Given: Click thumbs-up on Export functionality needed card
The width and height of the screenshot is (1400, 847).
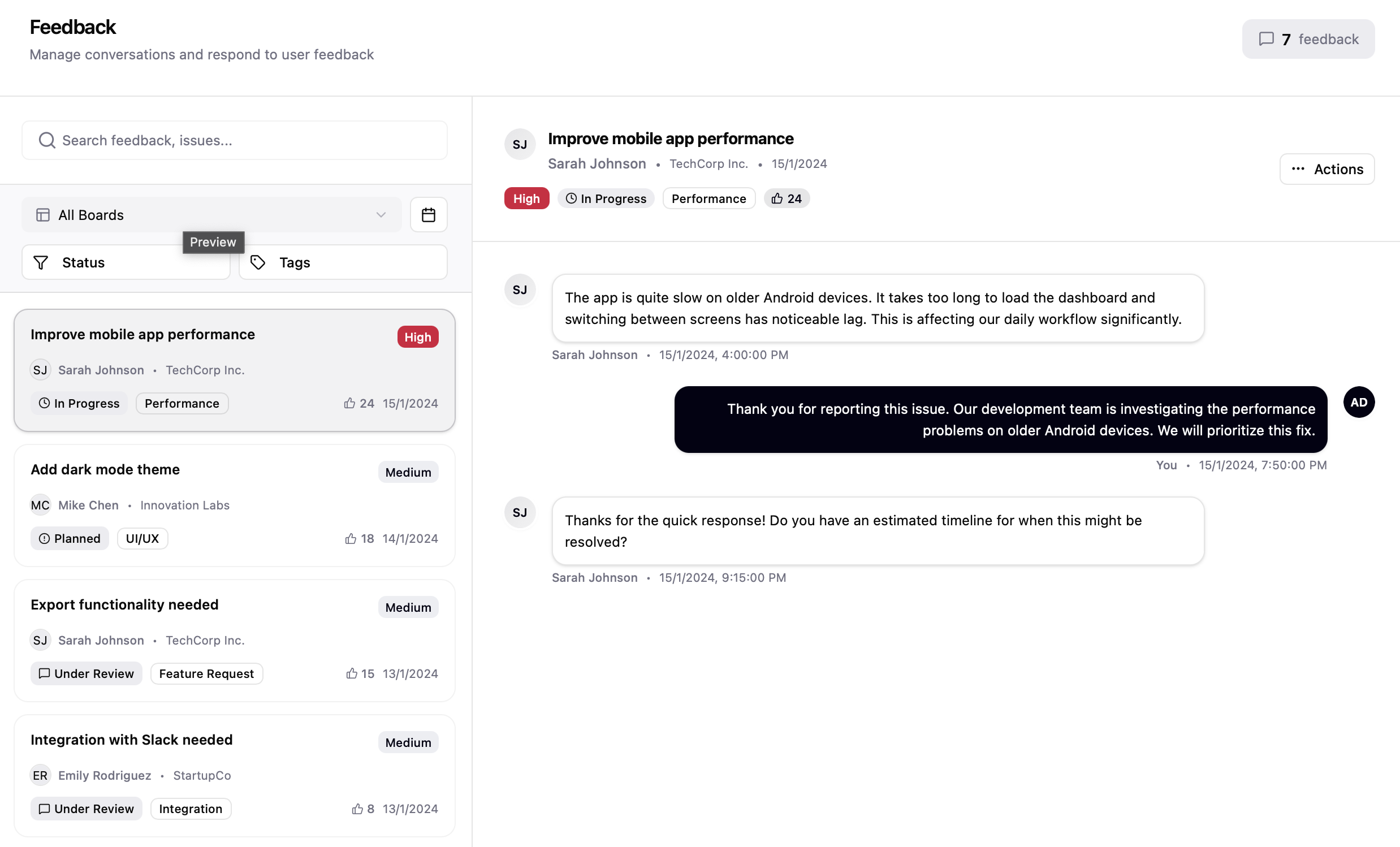Looking at the screenshot, I should 352,674.
